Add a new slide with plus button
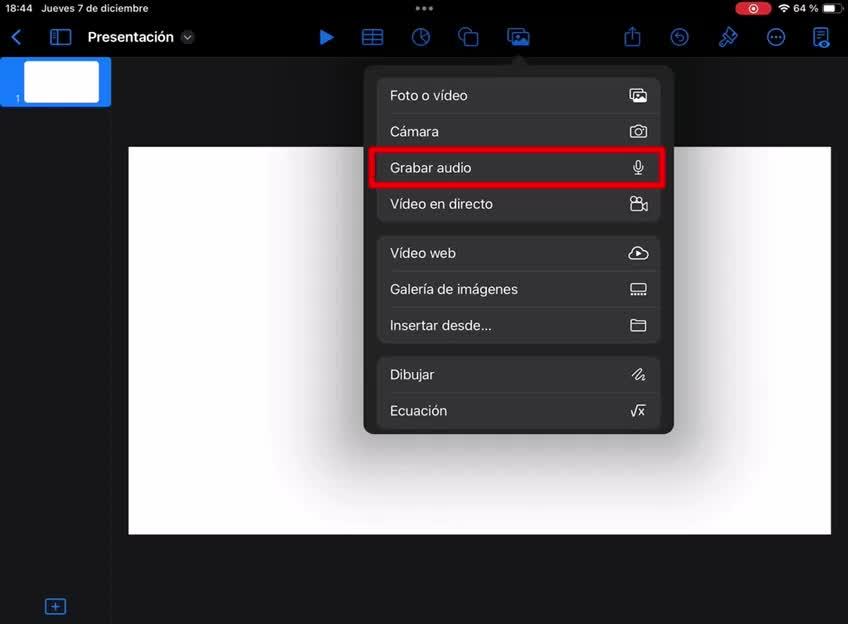This screenshot has width=848, height=624. point(55,606)
